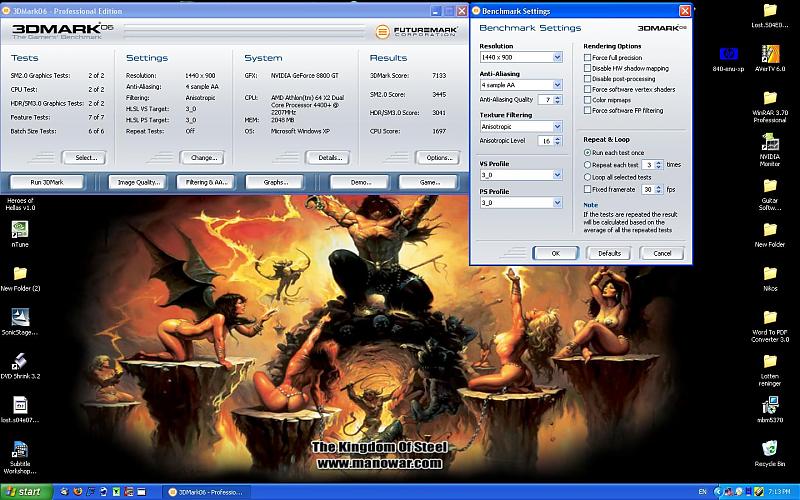This screenshot has height=500, width=800.
Task: Click the EN language indicator in the taskbar
Action: [703, 492]
